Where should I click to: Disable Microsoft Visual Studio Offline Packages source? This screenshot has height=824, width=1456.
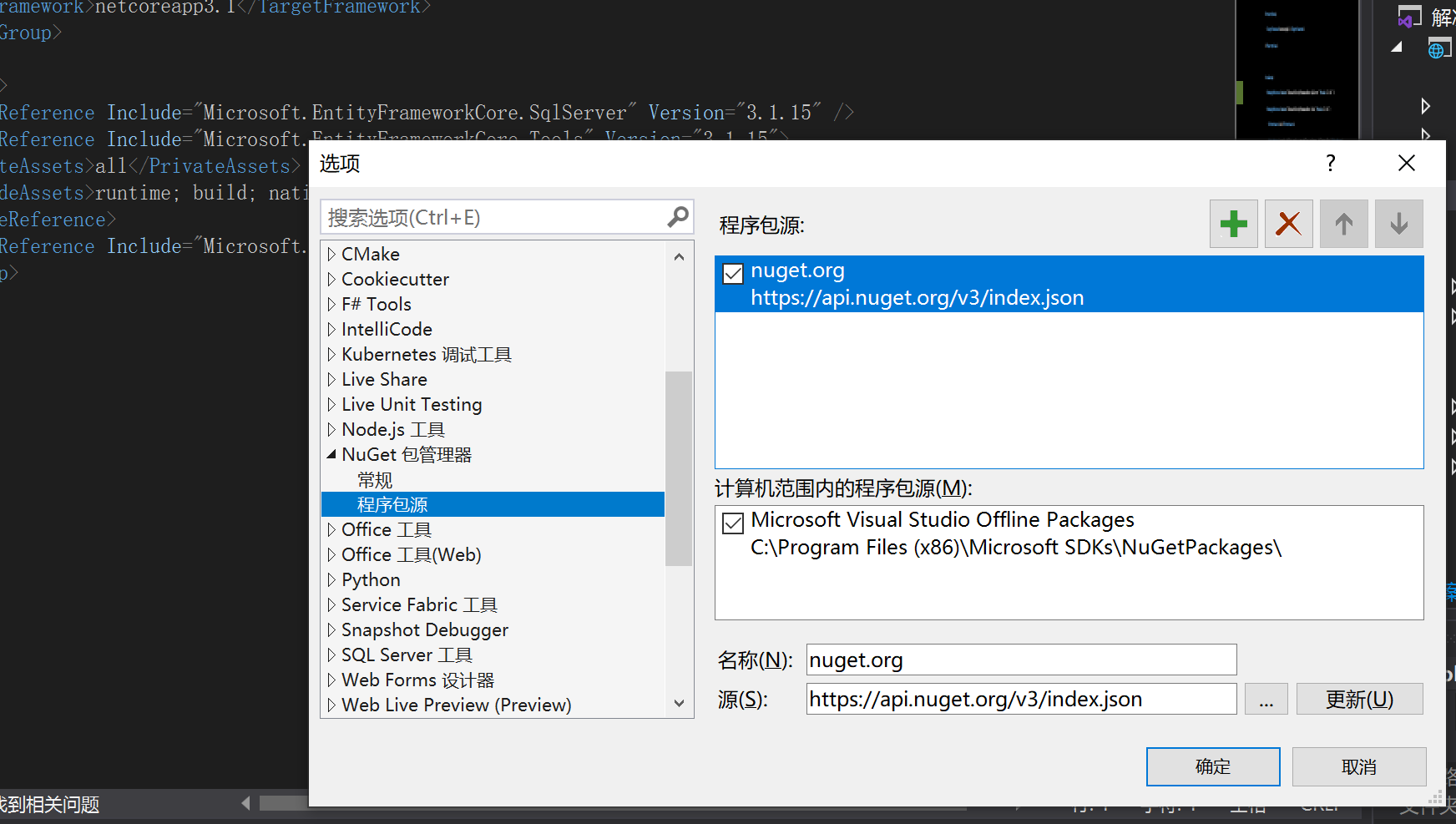(732, 523)
